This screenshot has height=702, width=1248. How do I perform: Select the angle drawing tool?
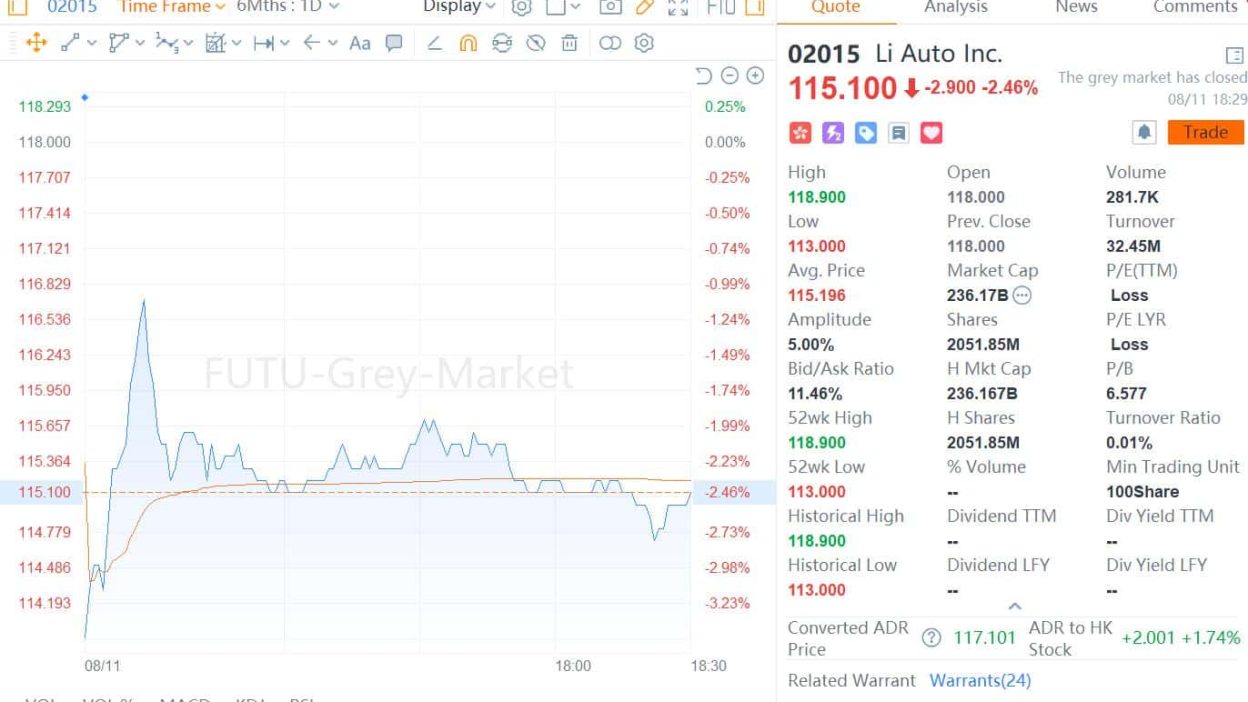click(434, 43)
